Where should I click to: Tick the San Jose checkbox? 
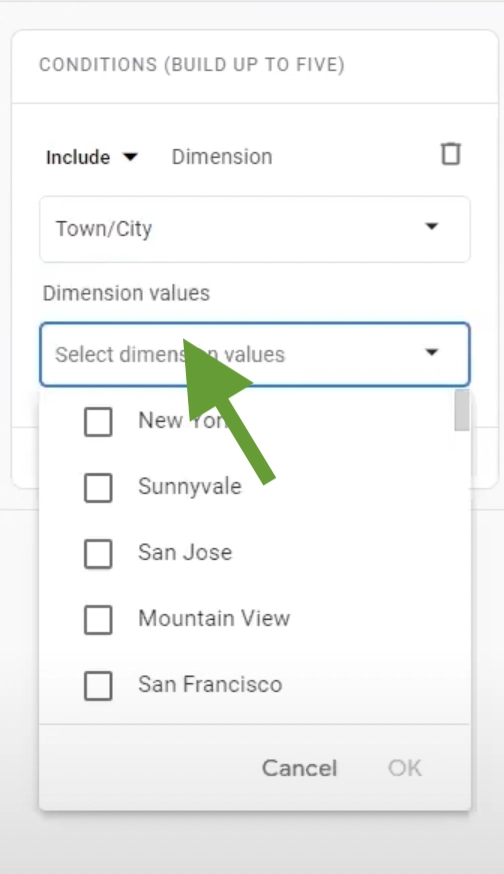point(98,553)
